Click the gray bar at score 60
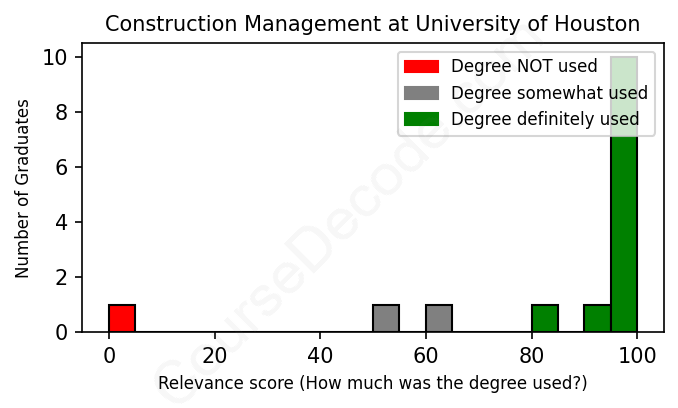 439,318
